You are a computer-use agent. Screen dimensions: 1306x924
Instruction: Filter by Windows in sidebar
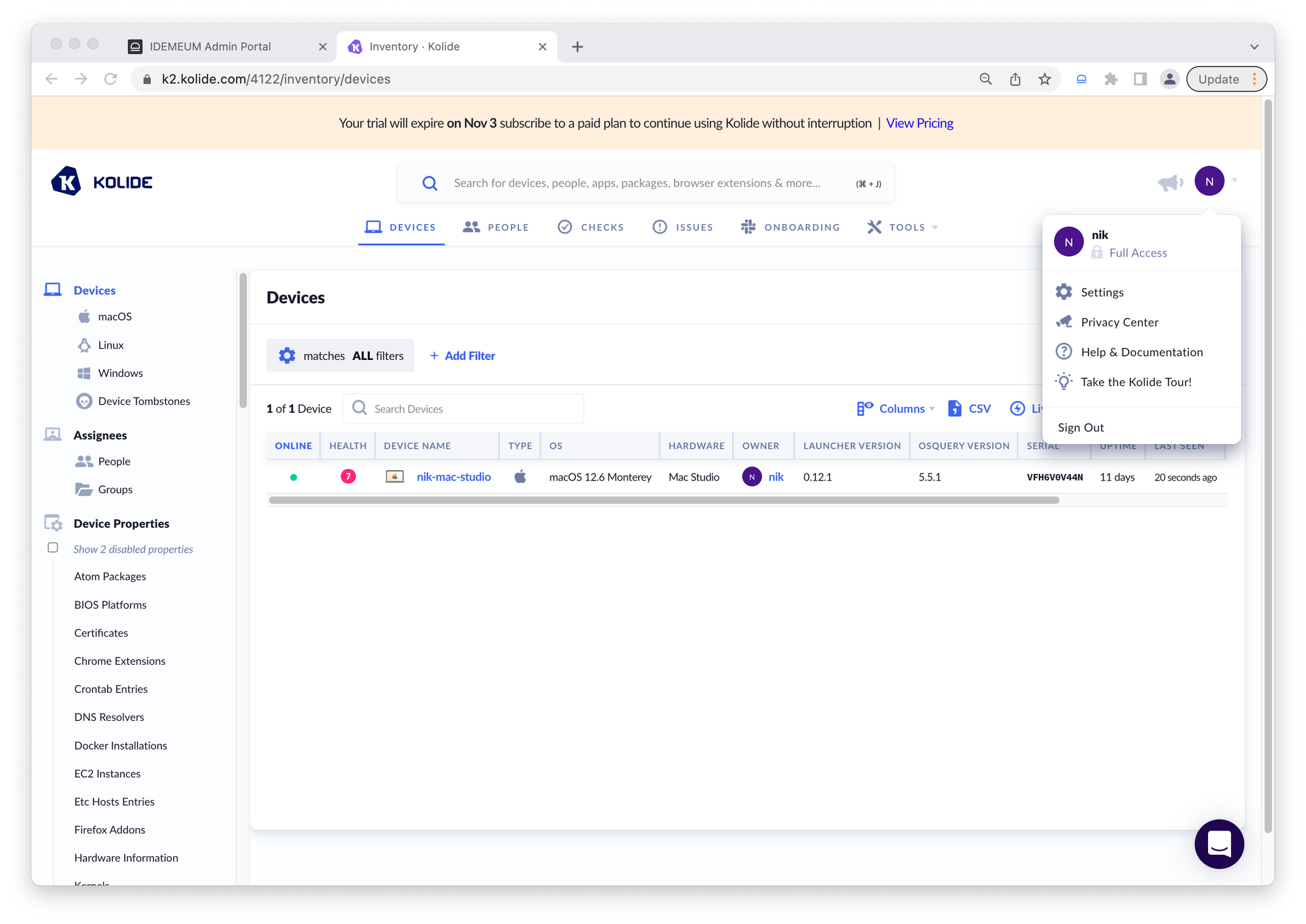pyautogui.click(x=120, y=373)
